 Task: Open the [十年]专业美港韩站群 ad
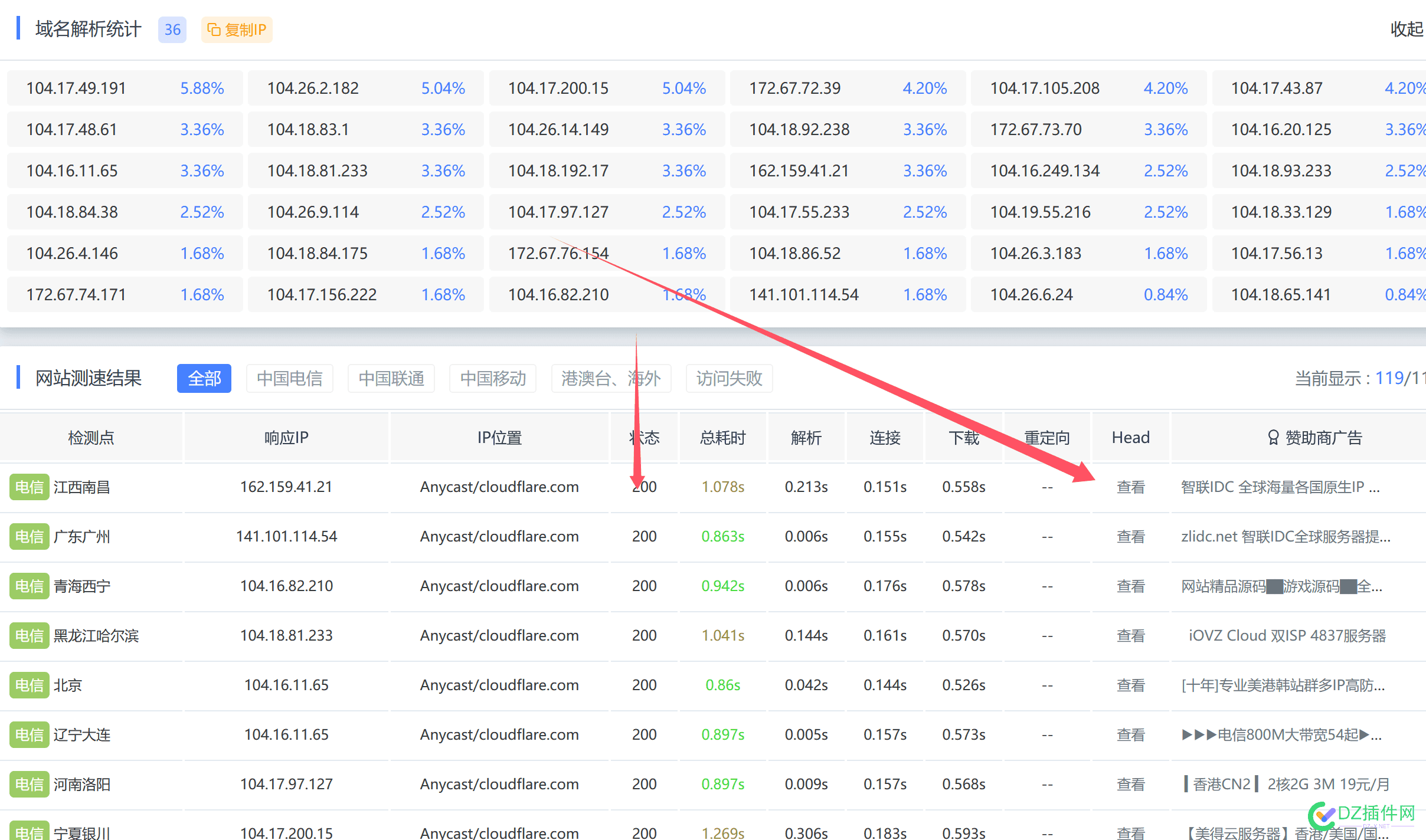click(1283, 685)
